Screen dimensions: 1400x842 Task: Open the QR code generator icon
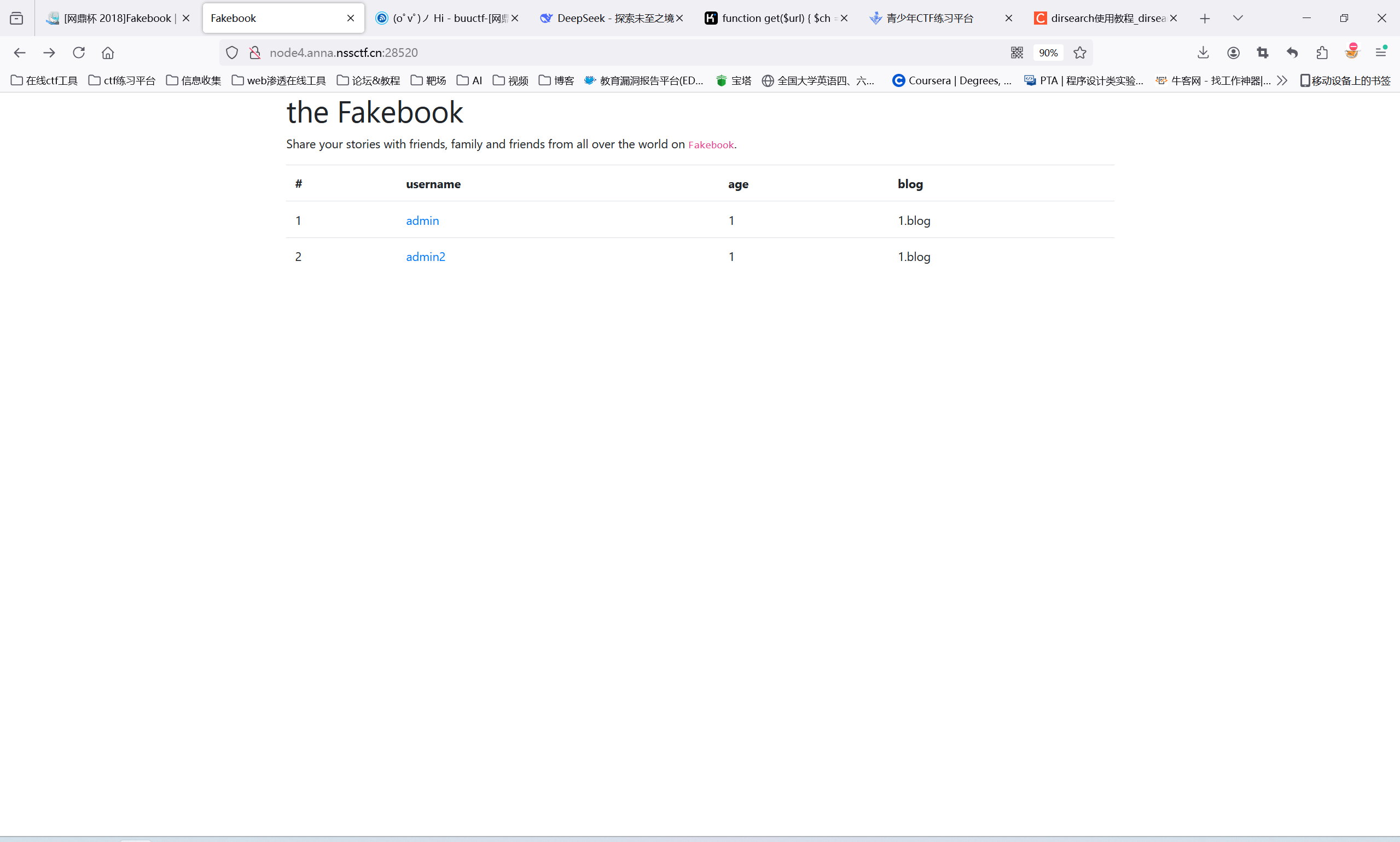1016,53
